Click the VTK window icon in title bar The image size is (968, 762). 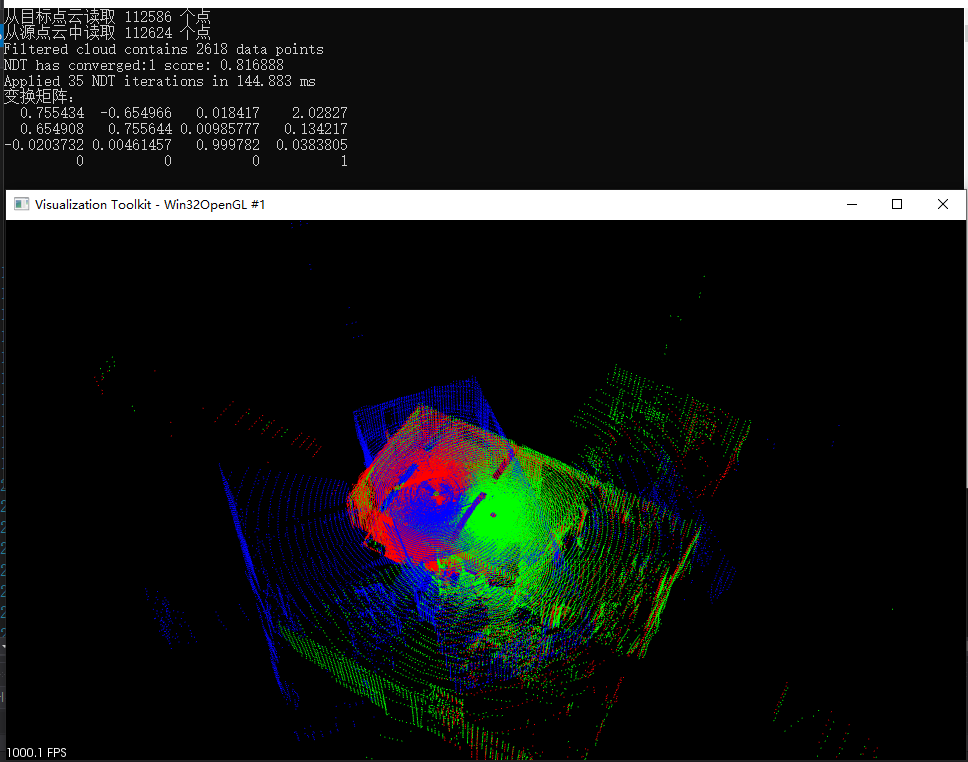point(22,204)
